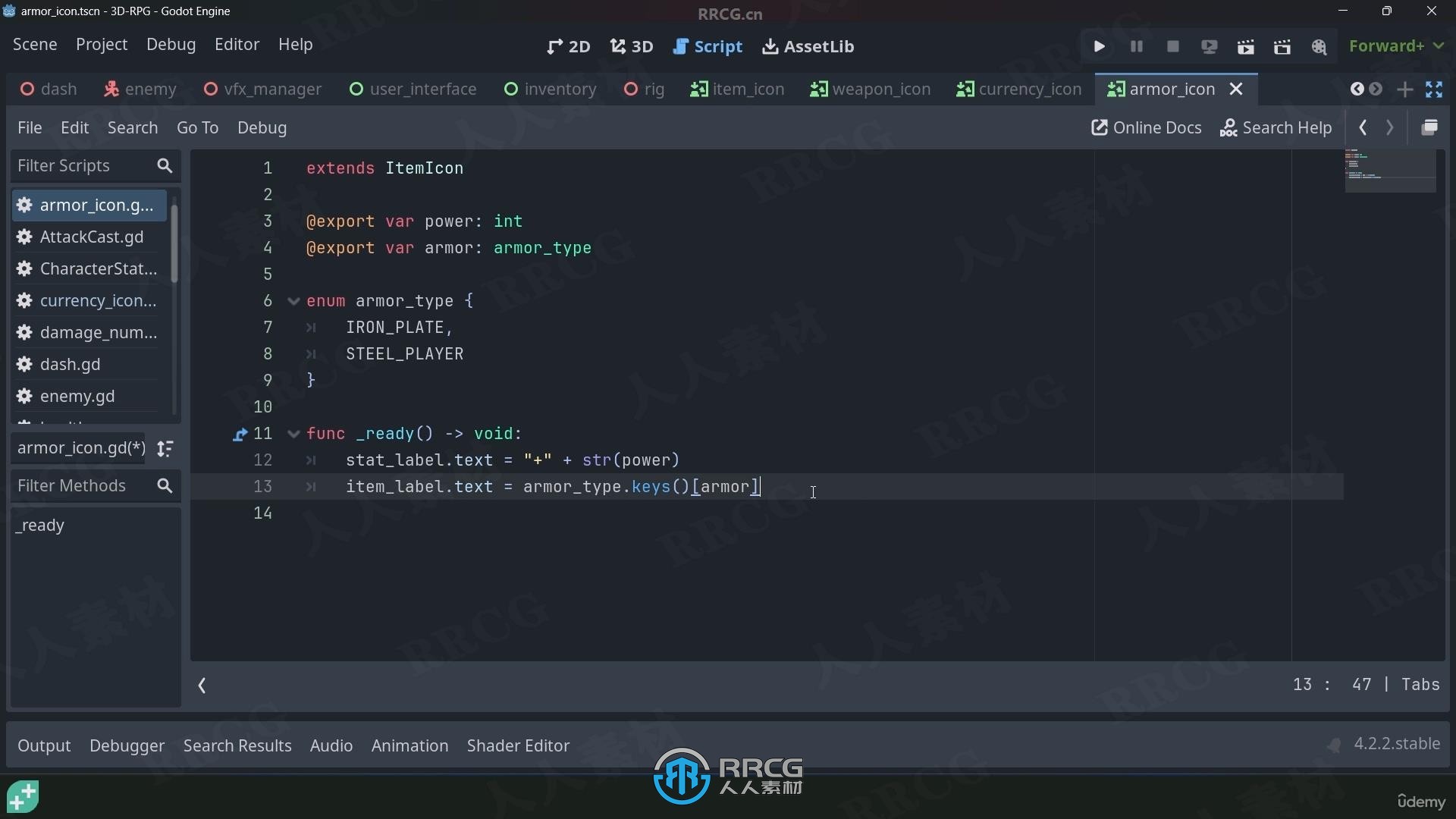Image resolution: width=1456 pixels, height=819 pixels.
Task: Switch to enemy scene tab
Action: [x=140, y=89]
